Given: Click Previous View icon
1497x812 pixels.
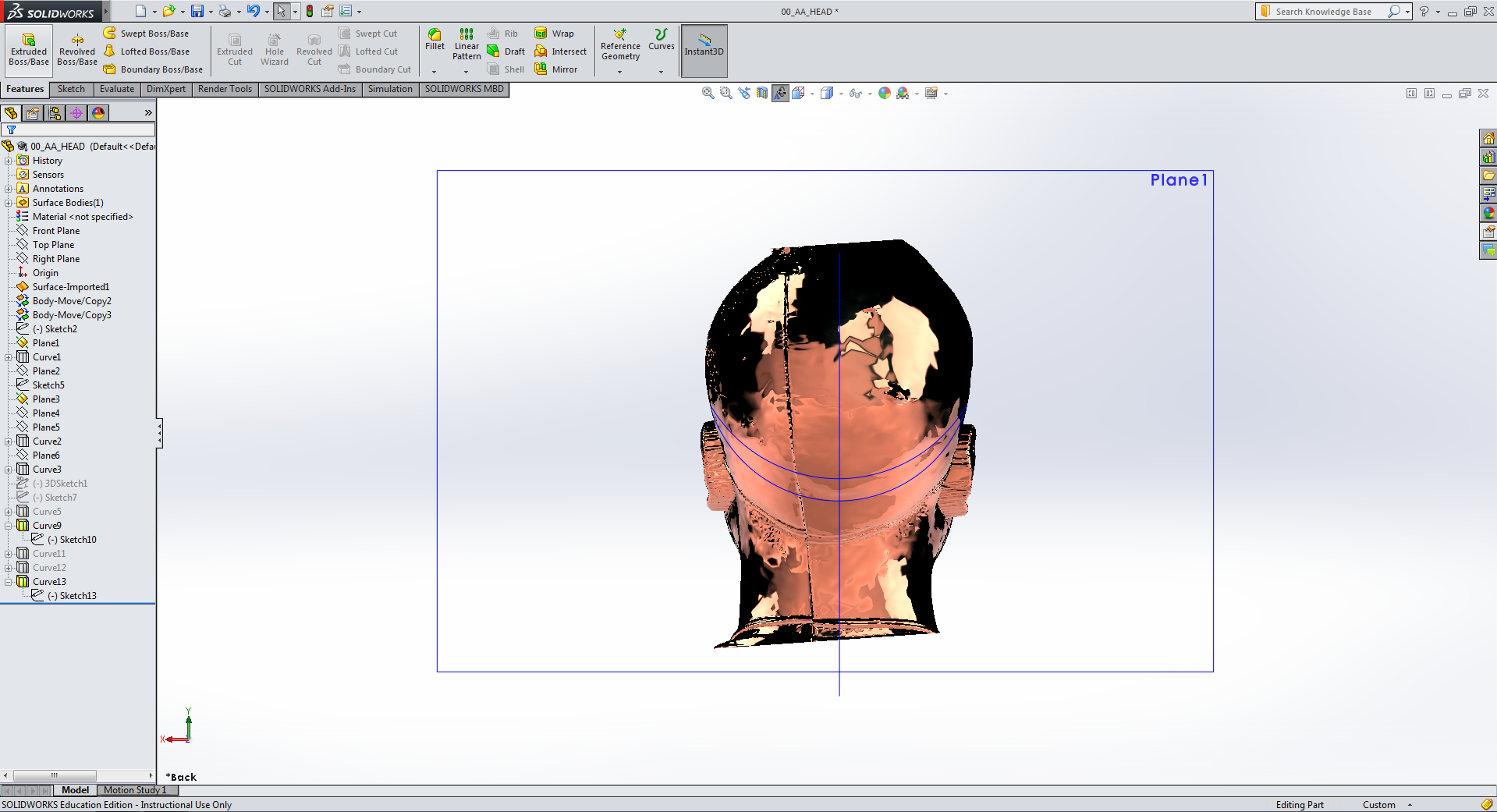Looking at the screenshot, I should [744, 93].
